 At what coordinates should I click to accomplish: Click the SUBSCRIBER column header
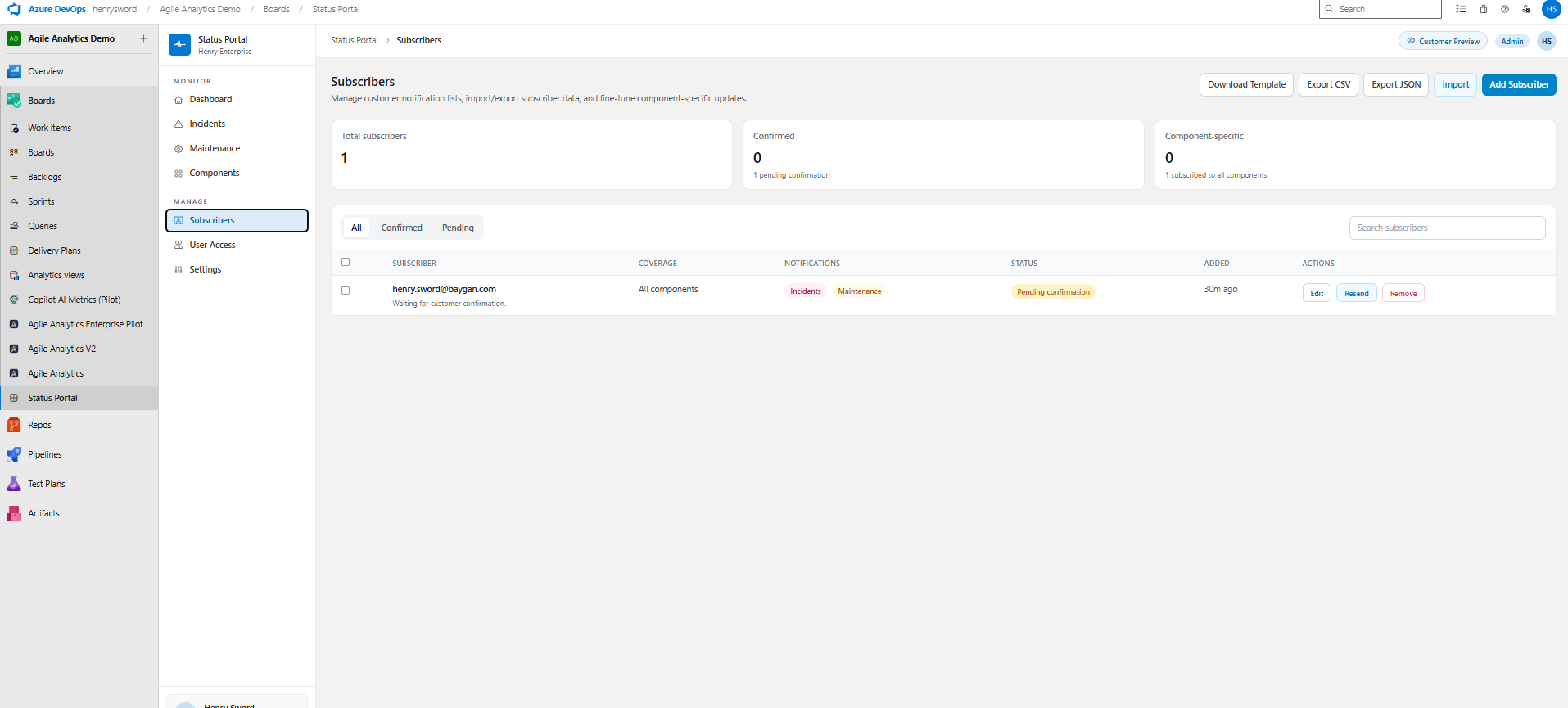click(x=413, y=263)
